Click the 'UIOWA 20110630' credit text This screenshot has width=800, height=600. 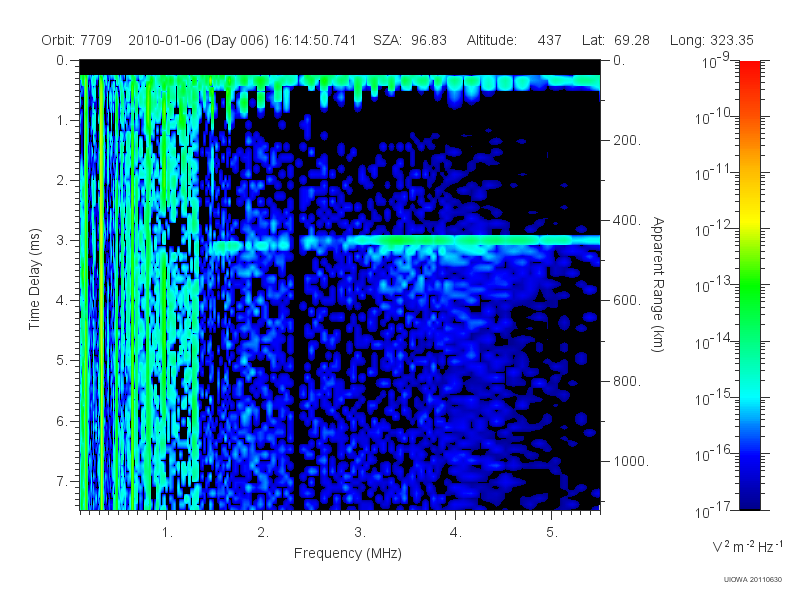tap(753, 580)
